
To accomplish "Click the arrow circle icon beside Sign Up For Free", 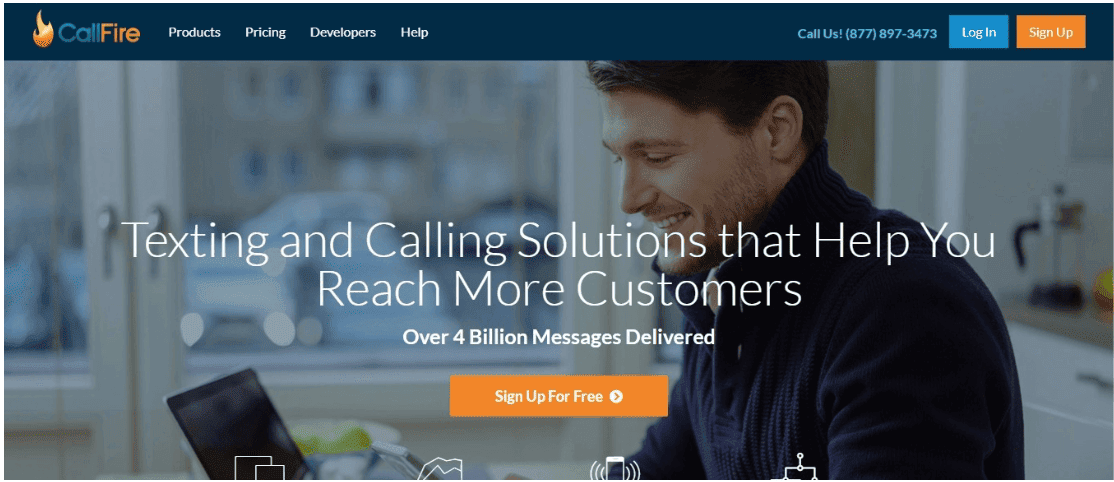I will click(616, 397).
